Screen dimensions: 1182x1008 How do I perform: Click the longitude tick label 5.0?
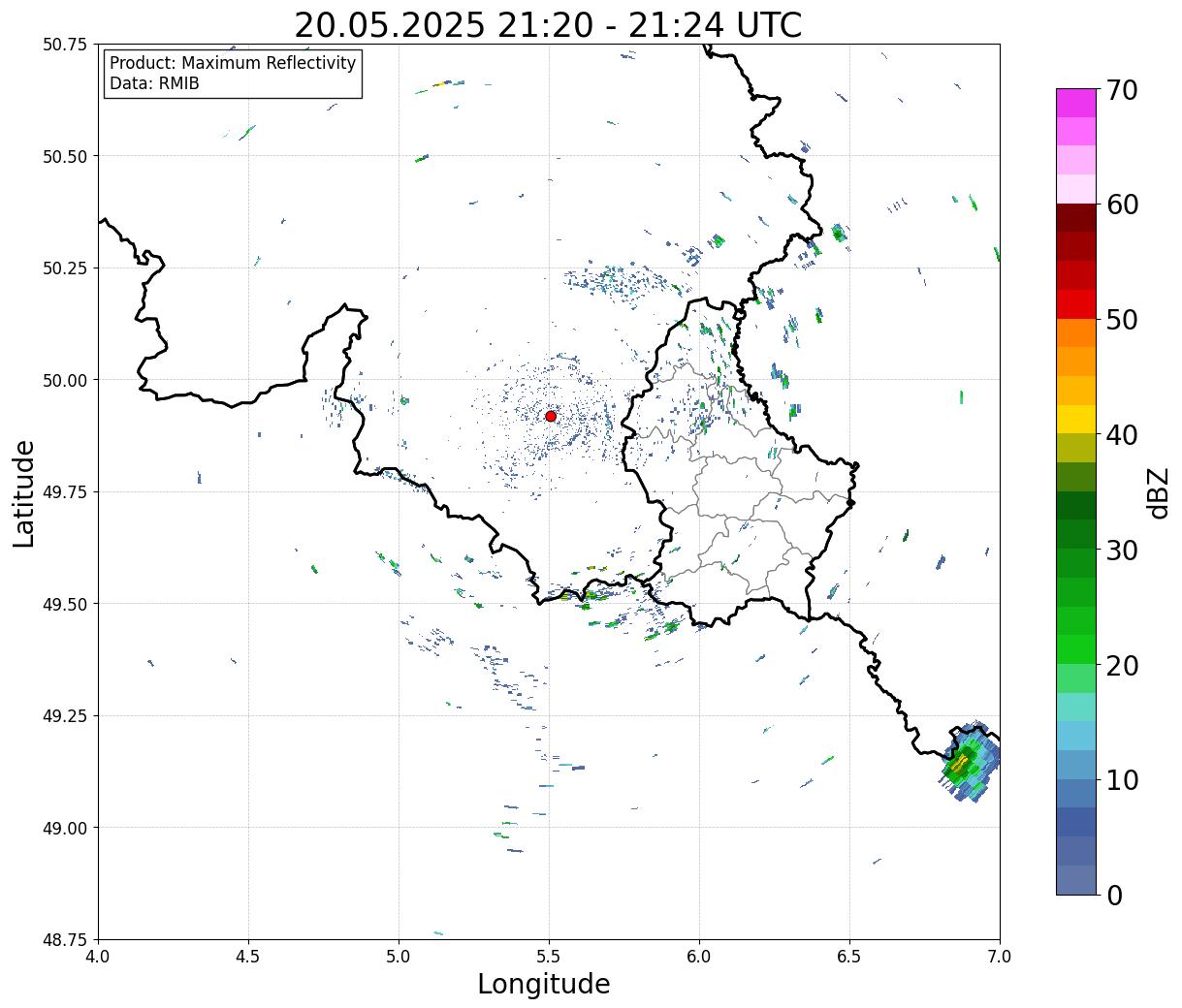tap(399, 957)
